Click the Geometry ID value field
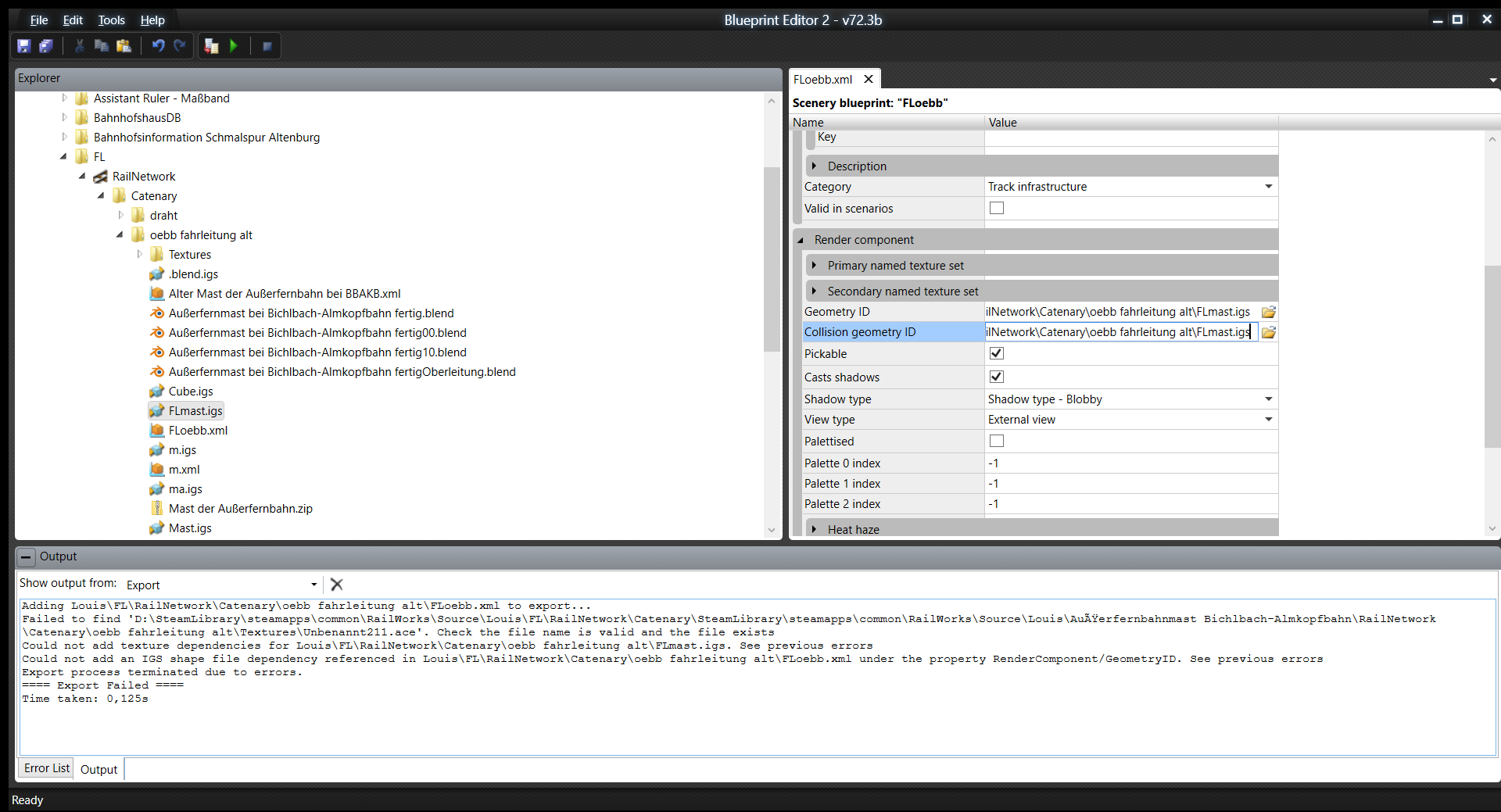The image size is (1501, 812). pyautogui.click(x=1120, y=312)
